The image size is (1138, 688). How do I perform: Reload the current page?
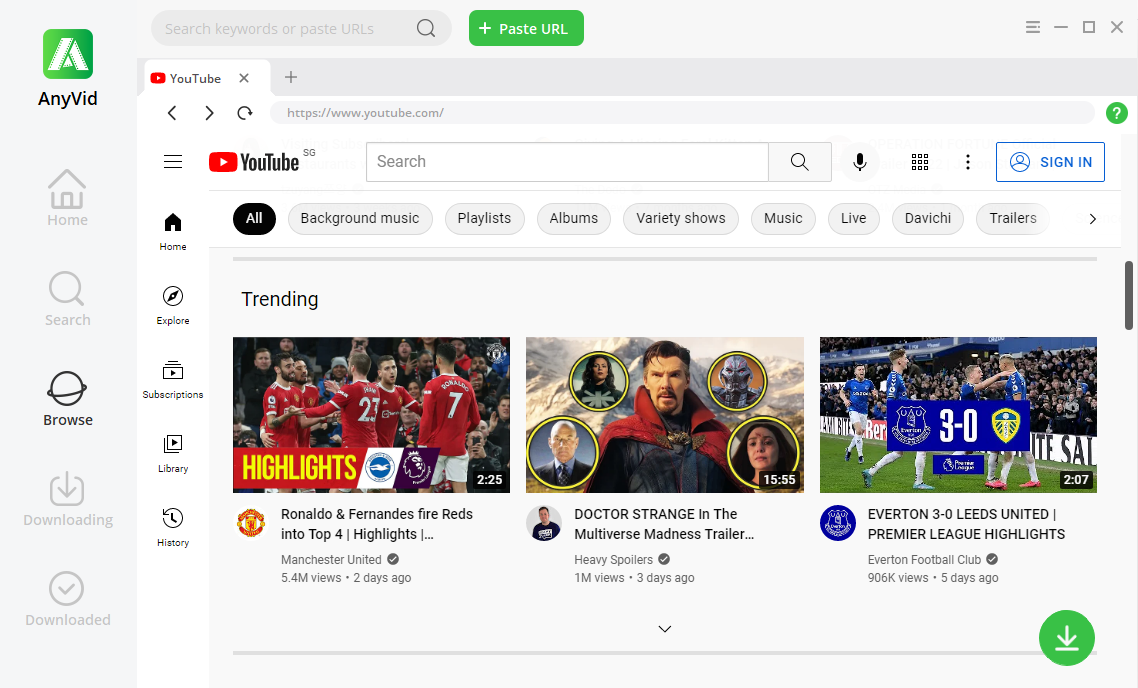coord(245,112)
